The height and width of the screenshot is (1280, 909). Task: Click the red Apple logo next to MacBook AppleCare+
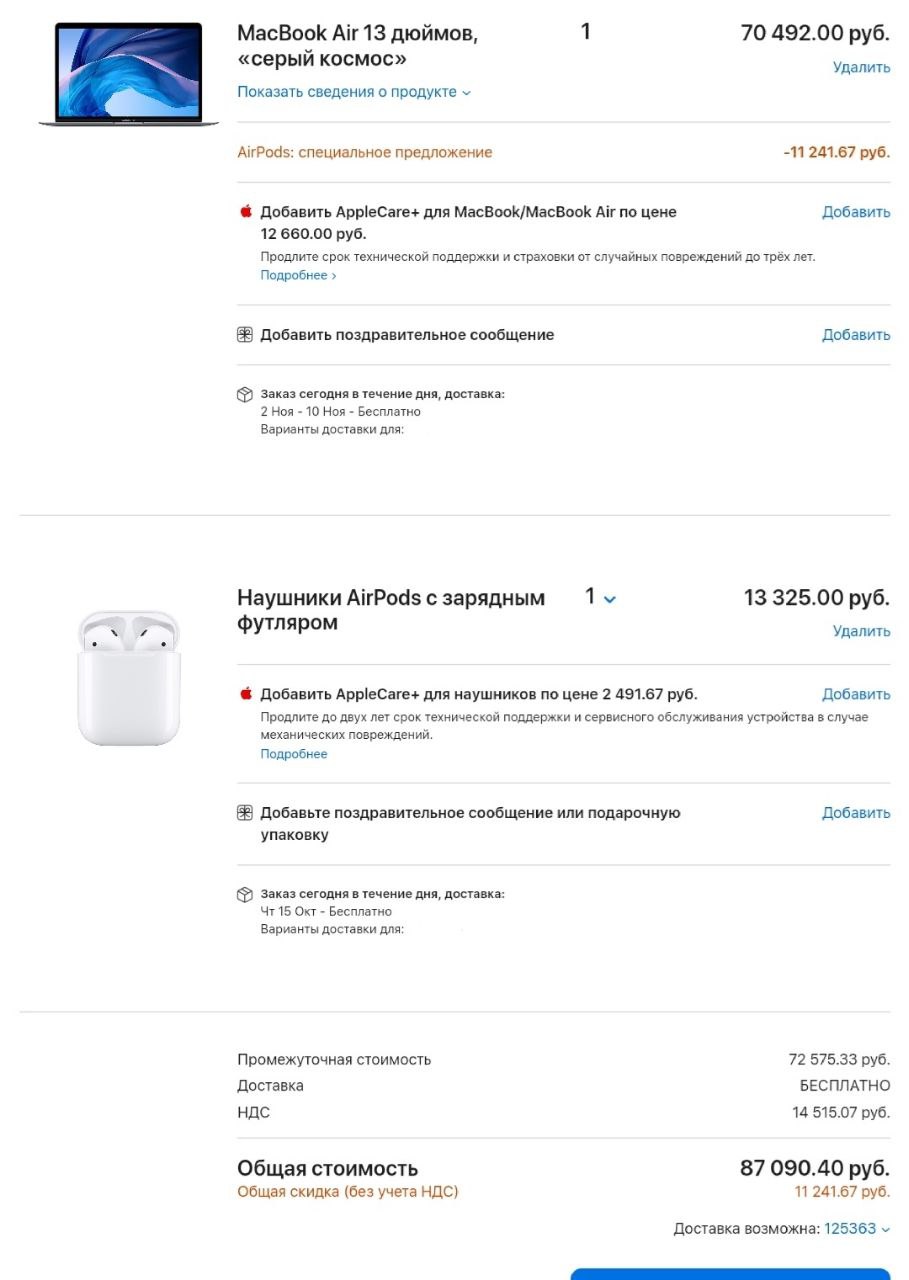pyautogui.click(x=245, y=211)
